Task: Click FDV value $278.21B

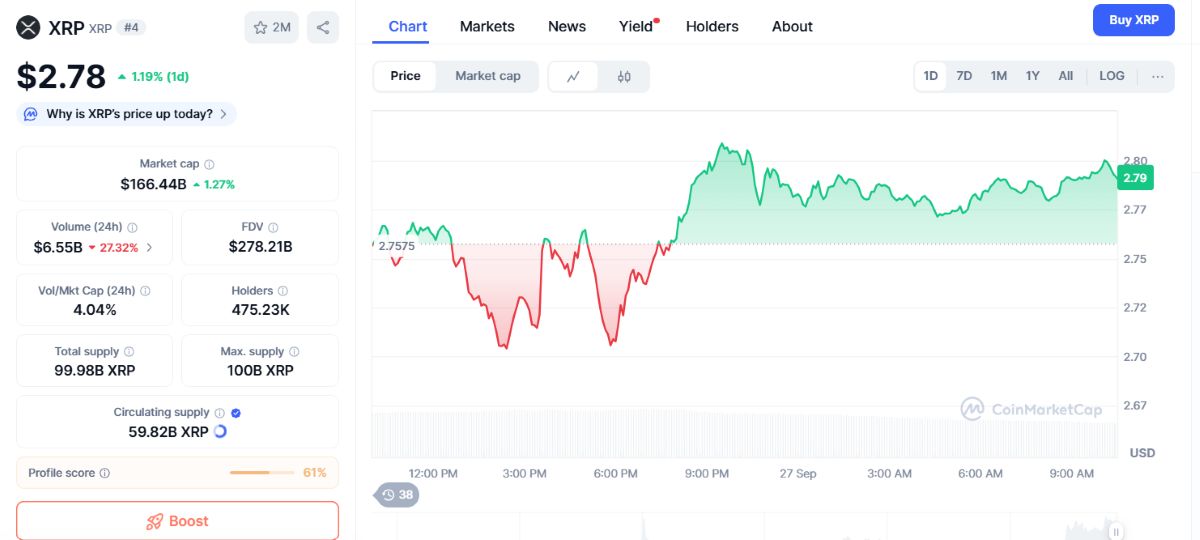Action: pos(260,247)
